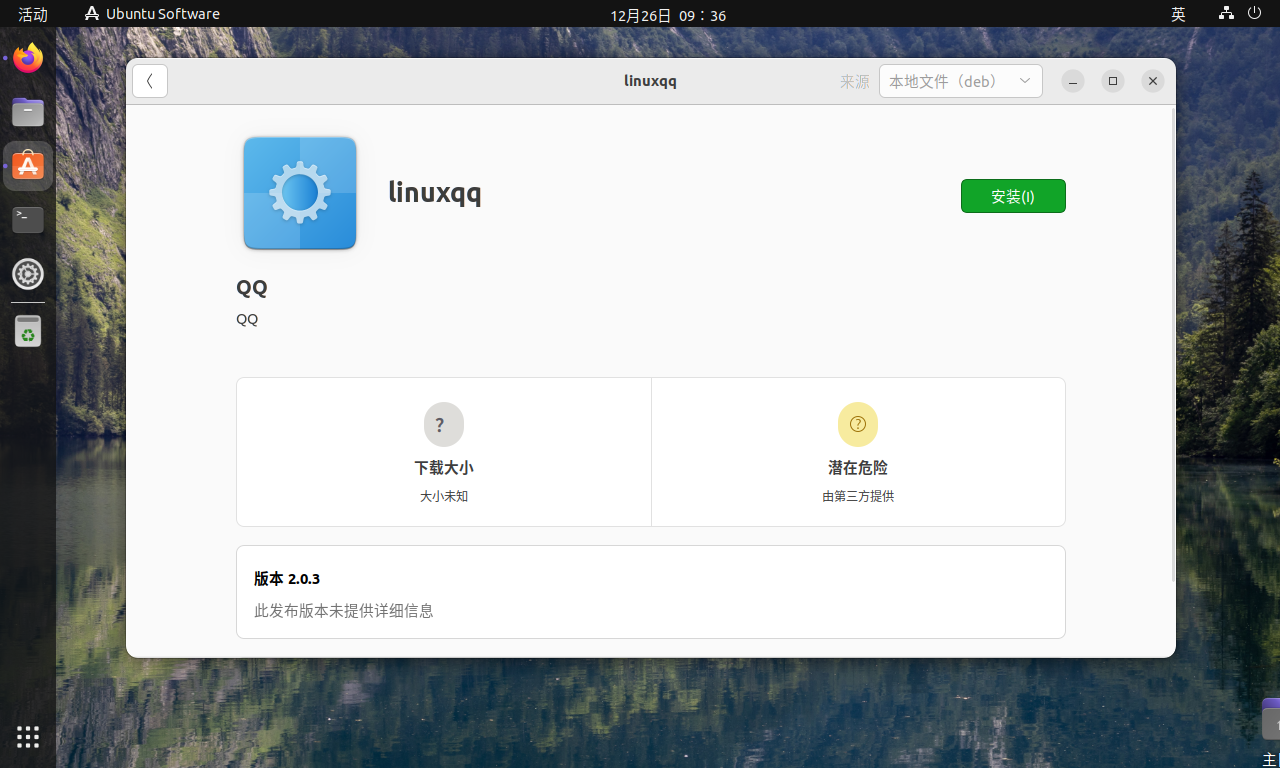Open Terminal from the dock
Screen dimensions: 1280x768
click(28, 219)
